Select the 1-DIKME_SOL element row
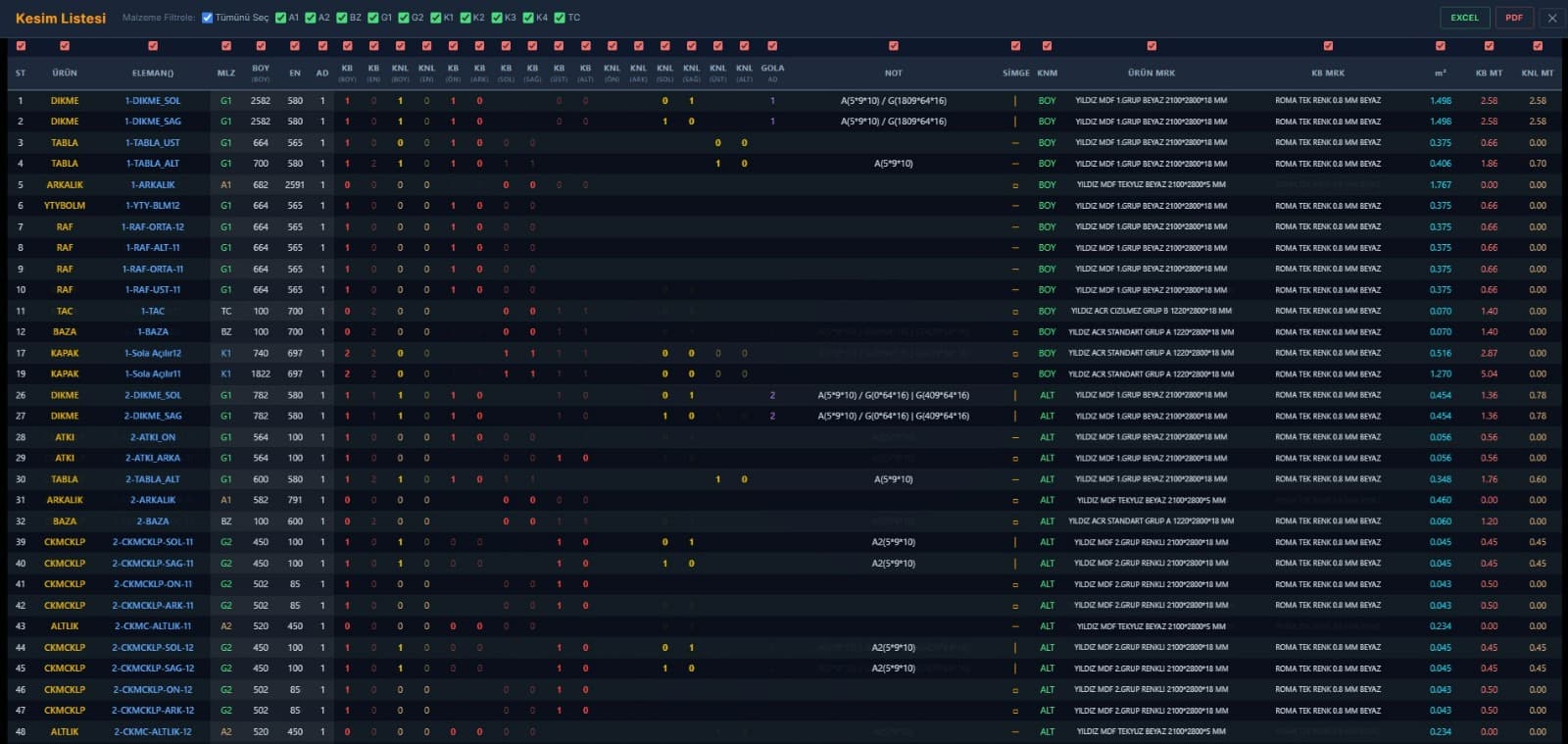This screenshot has width=1568, height=744. (x=153, y=101)
